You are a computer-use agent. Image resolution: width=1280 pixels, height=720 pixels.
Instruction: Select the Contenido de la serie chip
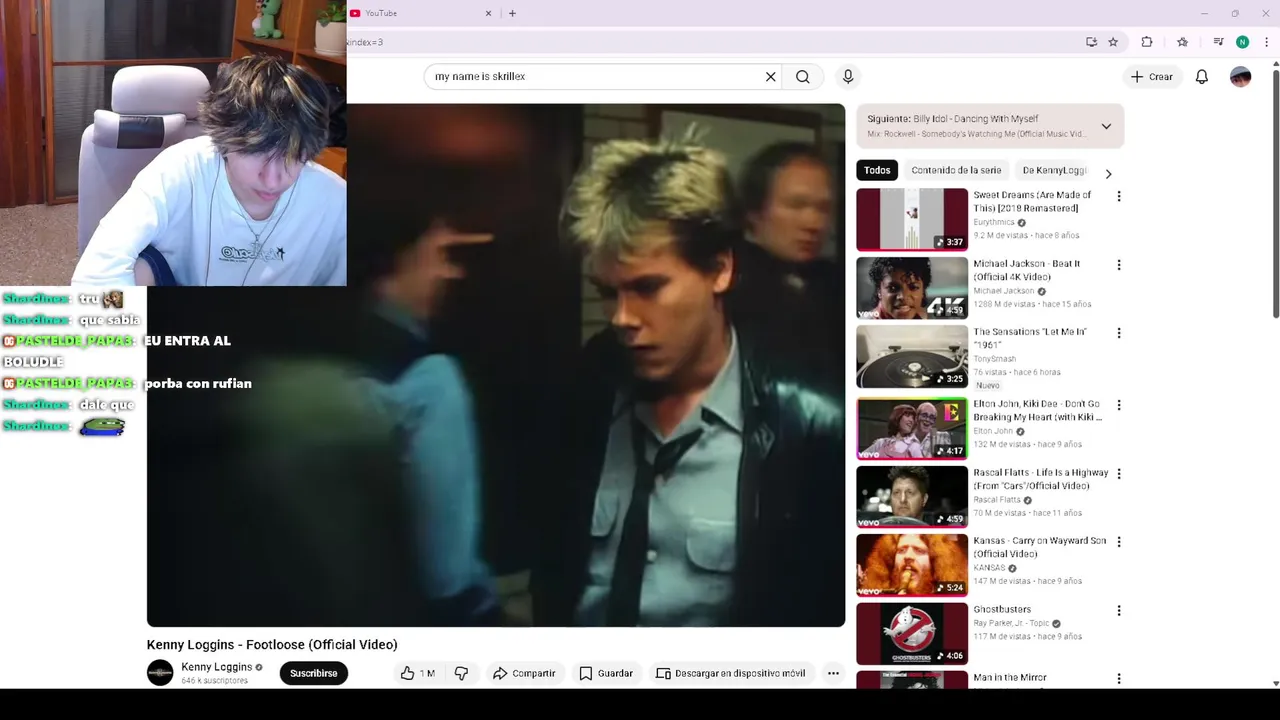tap(956, 171)
